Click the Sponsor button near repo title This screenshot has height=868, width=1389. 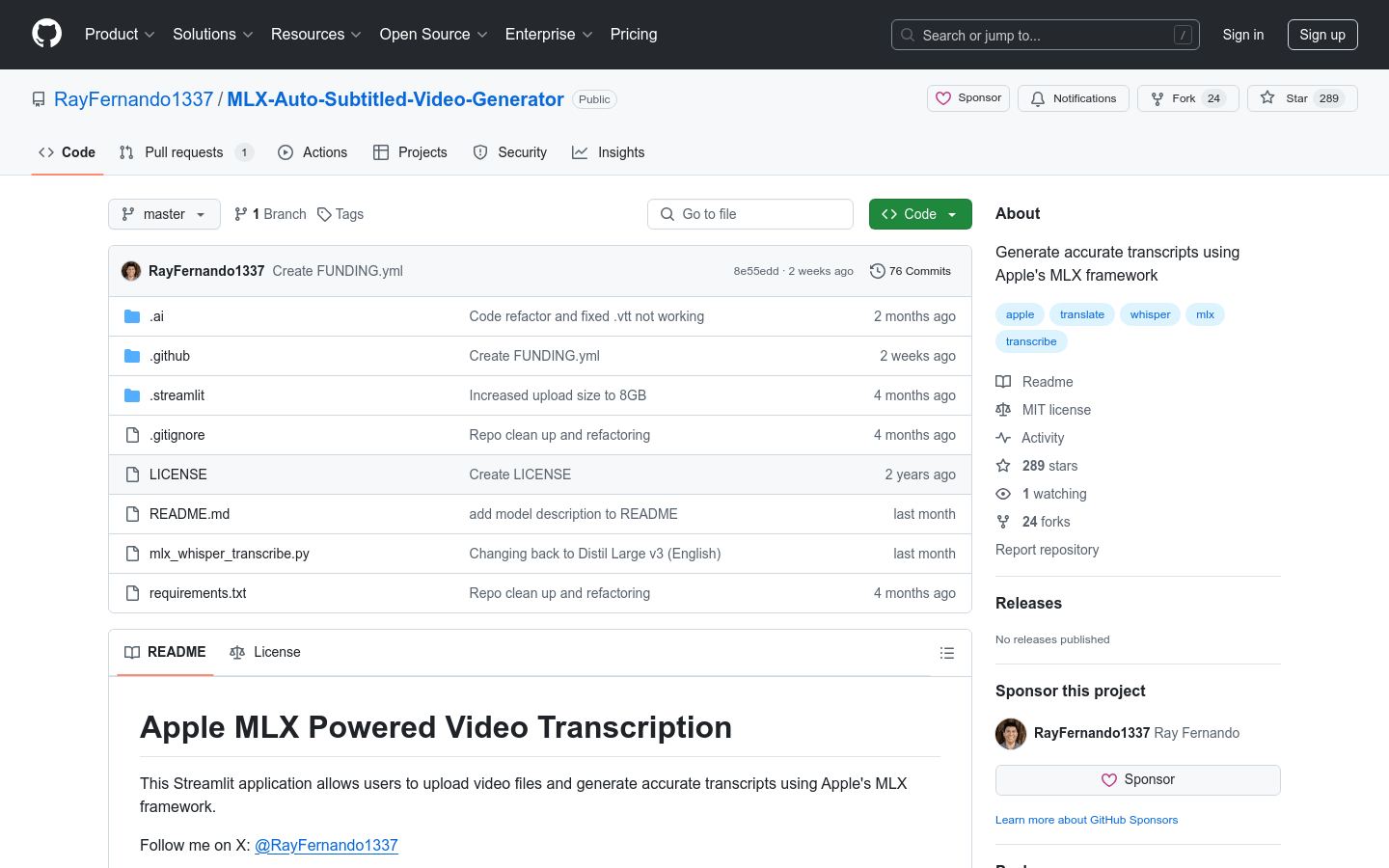click(x=968, y=98)
